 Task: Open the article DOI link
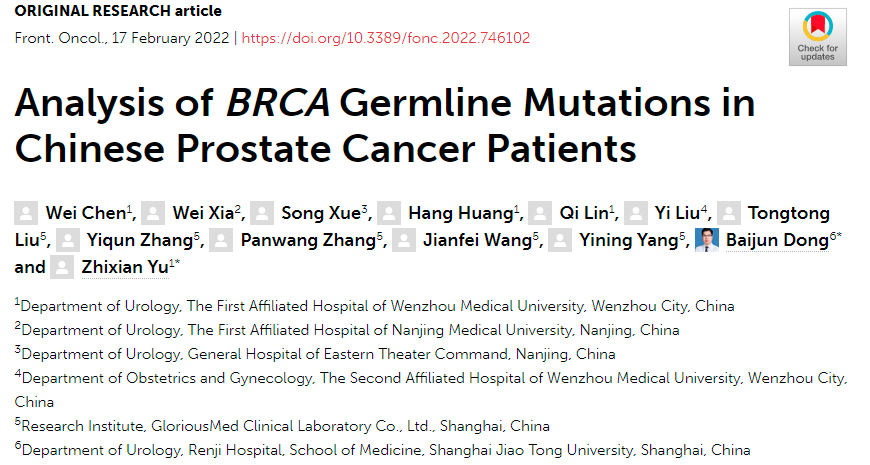point(386,38)
